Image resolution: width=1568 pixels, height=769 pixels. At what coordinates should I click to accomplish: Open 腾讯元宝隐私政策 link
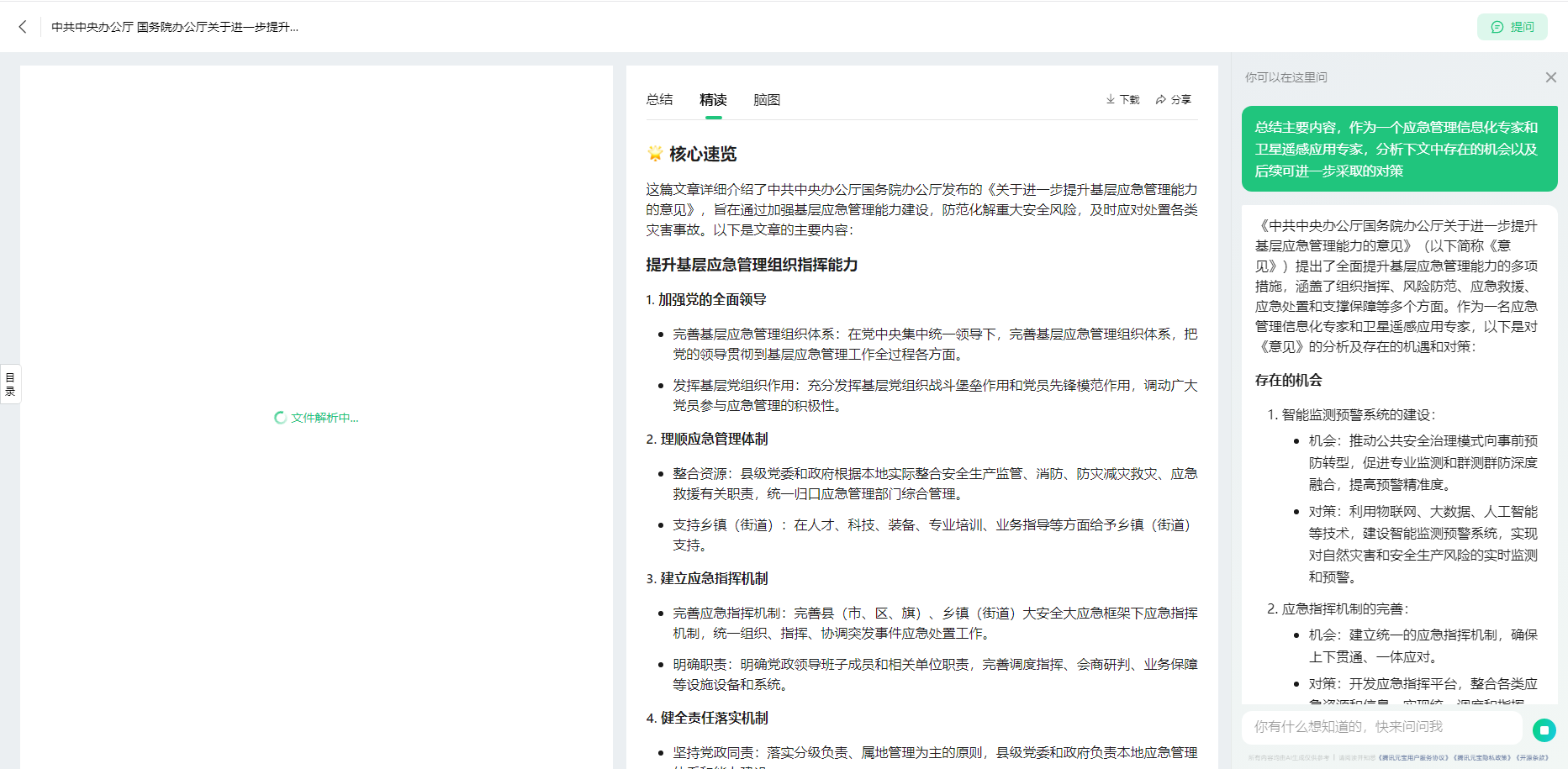[x=1482, y=758]
